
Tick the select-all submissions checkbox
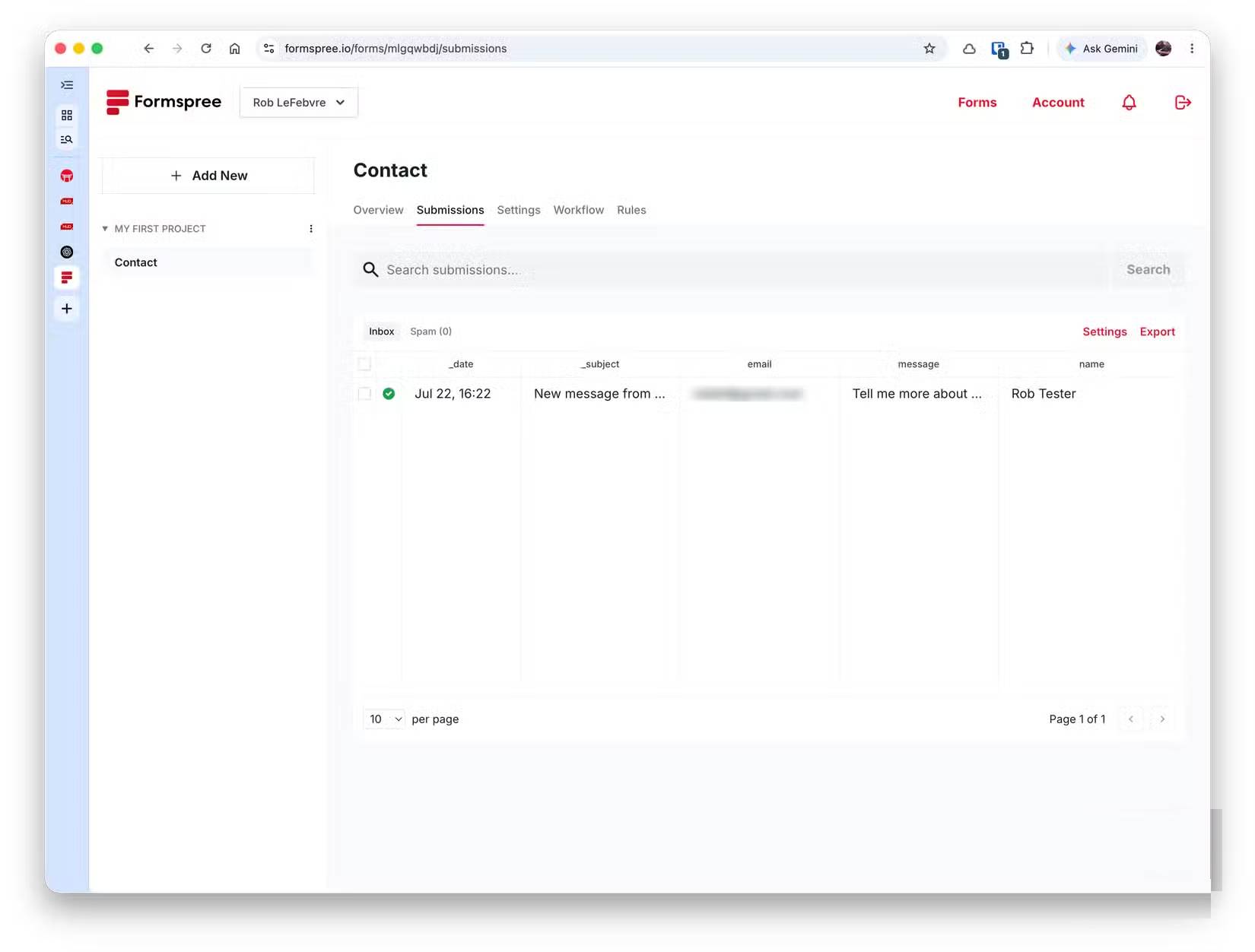[364, 364]
